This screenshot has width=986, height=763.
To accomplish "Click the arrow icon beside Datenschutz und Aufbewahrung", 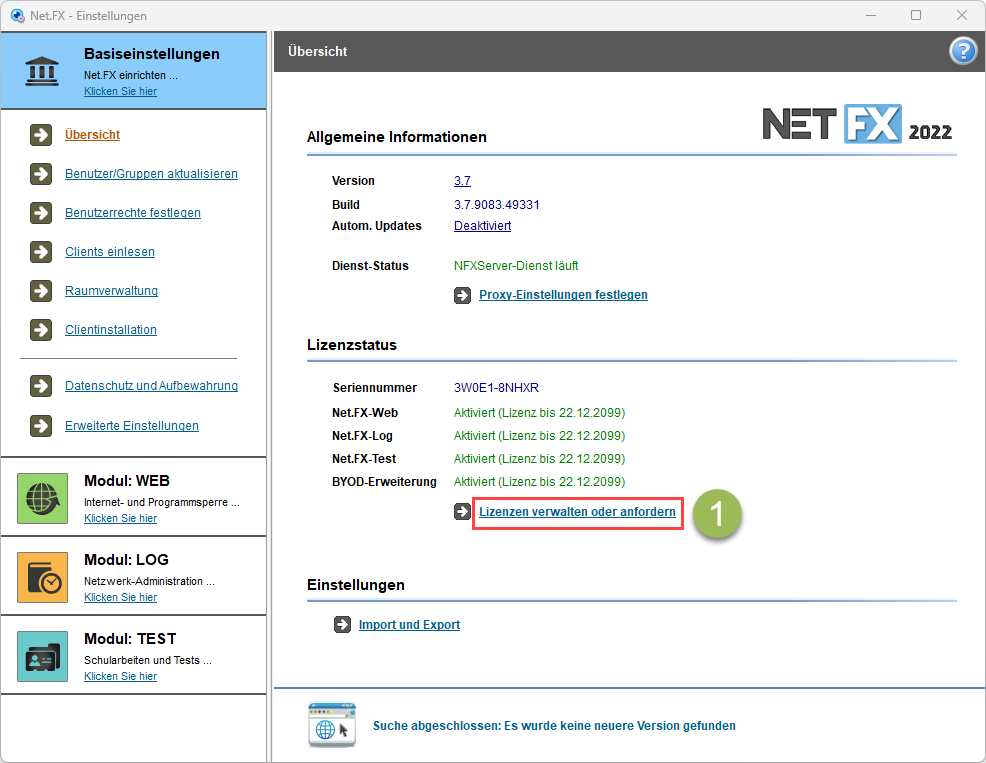I will tap(41, 386).
